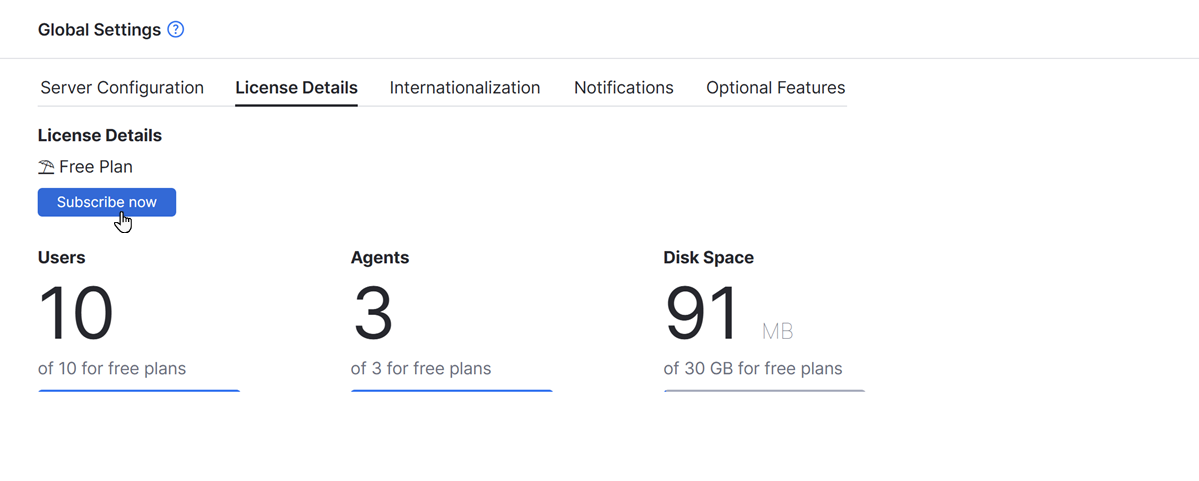1199x481 pixels.
Task: Click the Agents heading
Action: pos(380,258)
